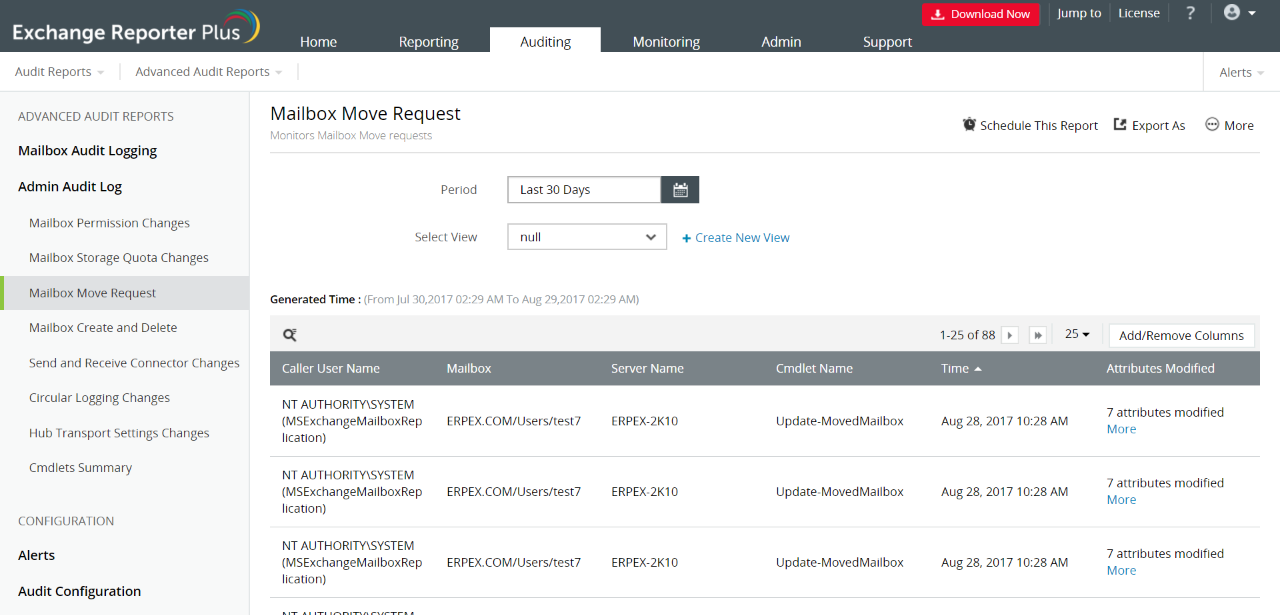Click the Add/Remove Columns button
This screenshot has width=1280, height=615.
point(1181,336)
